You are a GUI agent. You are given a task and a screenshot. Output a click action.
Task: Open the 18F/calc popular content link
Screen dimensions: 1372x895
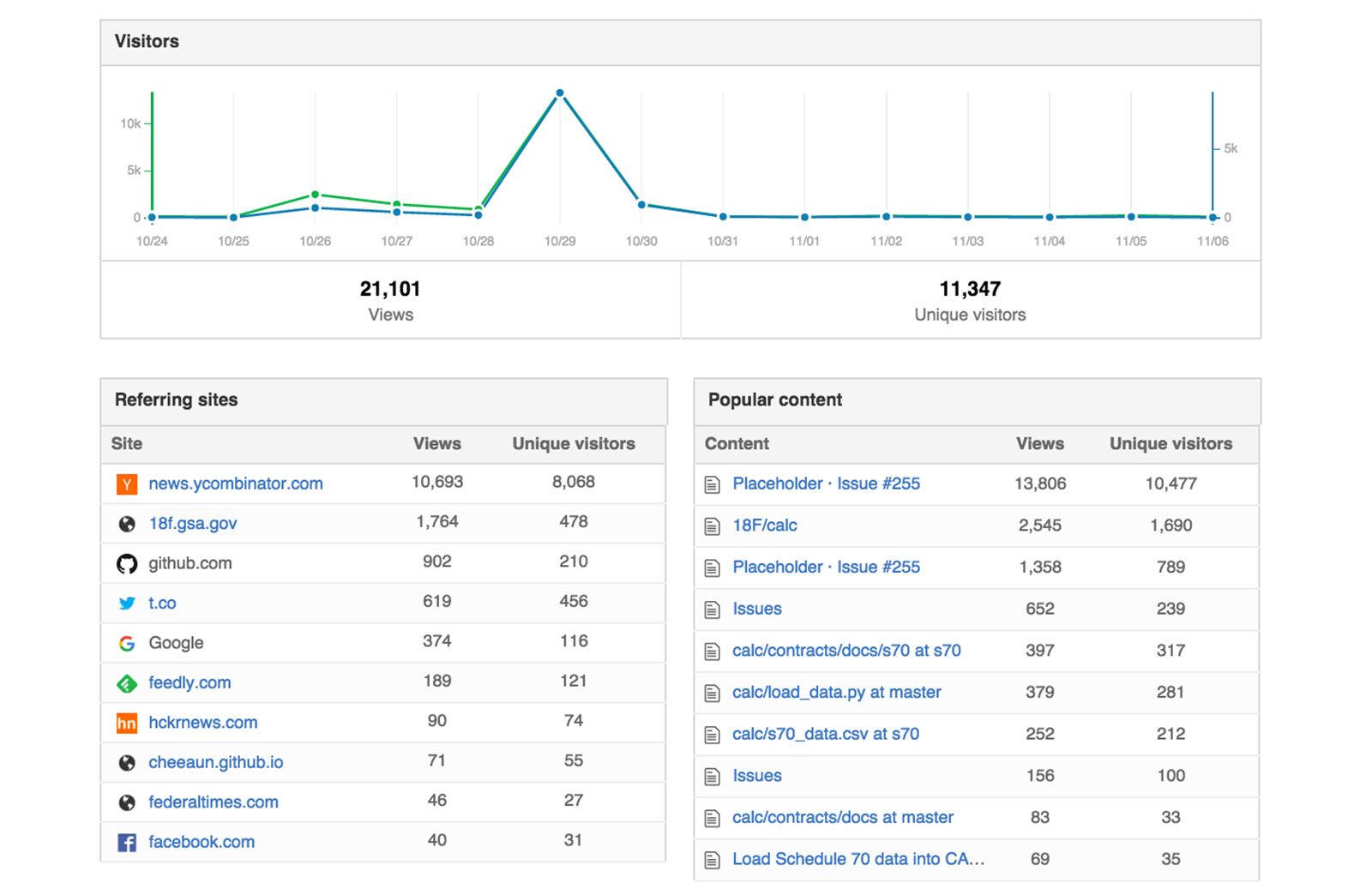[765, 526]
